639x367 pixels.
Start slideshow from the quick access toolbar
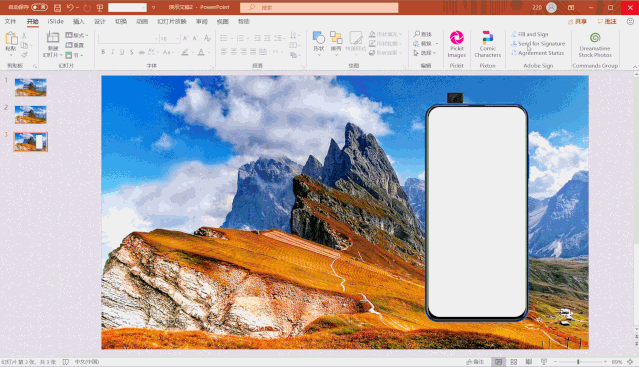pyautogui.click(x=100, y=8)
